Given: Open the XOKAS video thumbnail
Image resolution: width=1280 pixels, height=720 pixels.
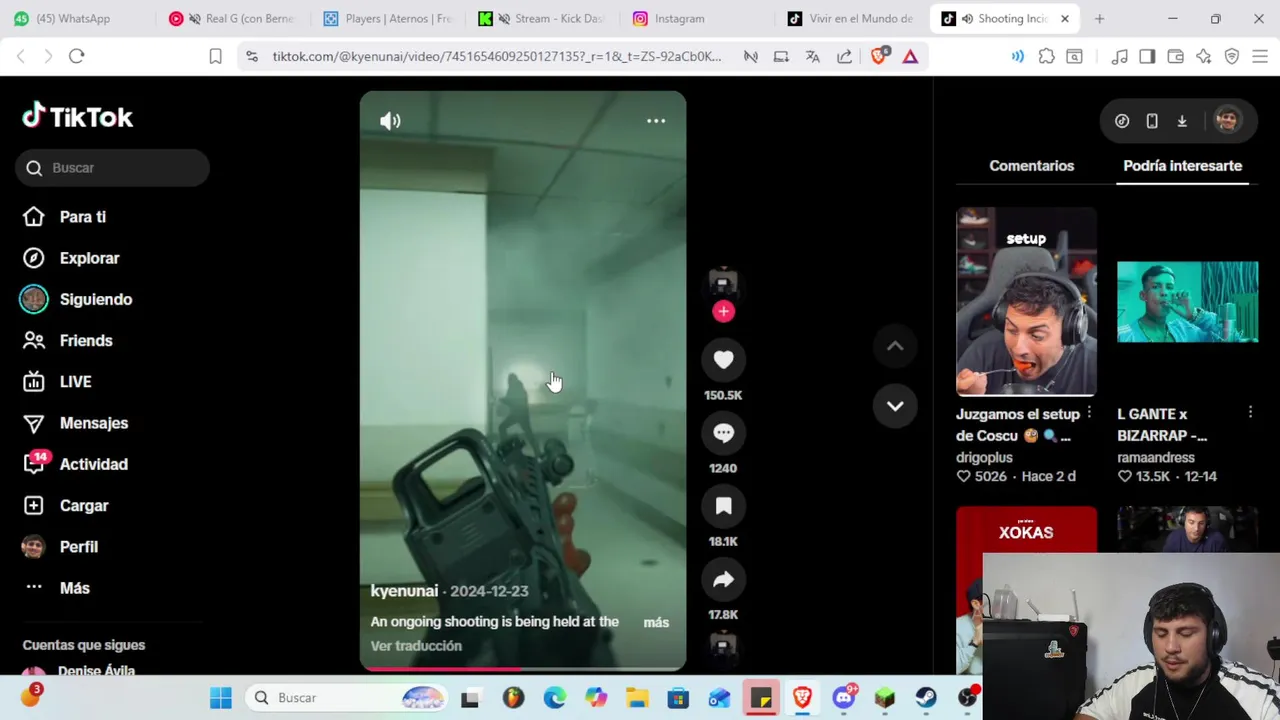Looking at the screenshot, I should pyautogui.click(x=1026, y=590).
